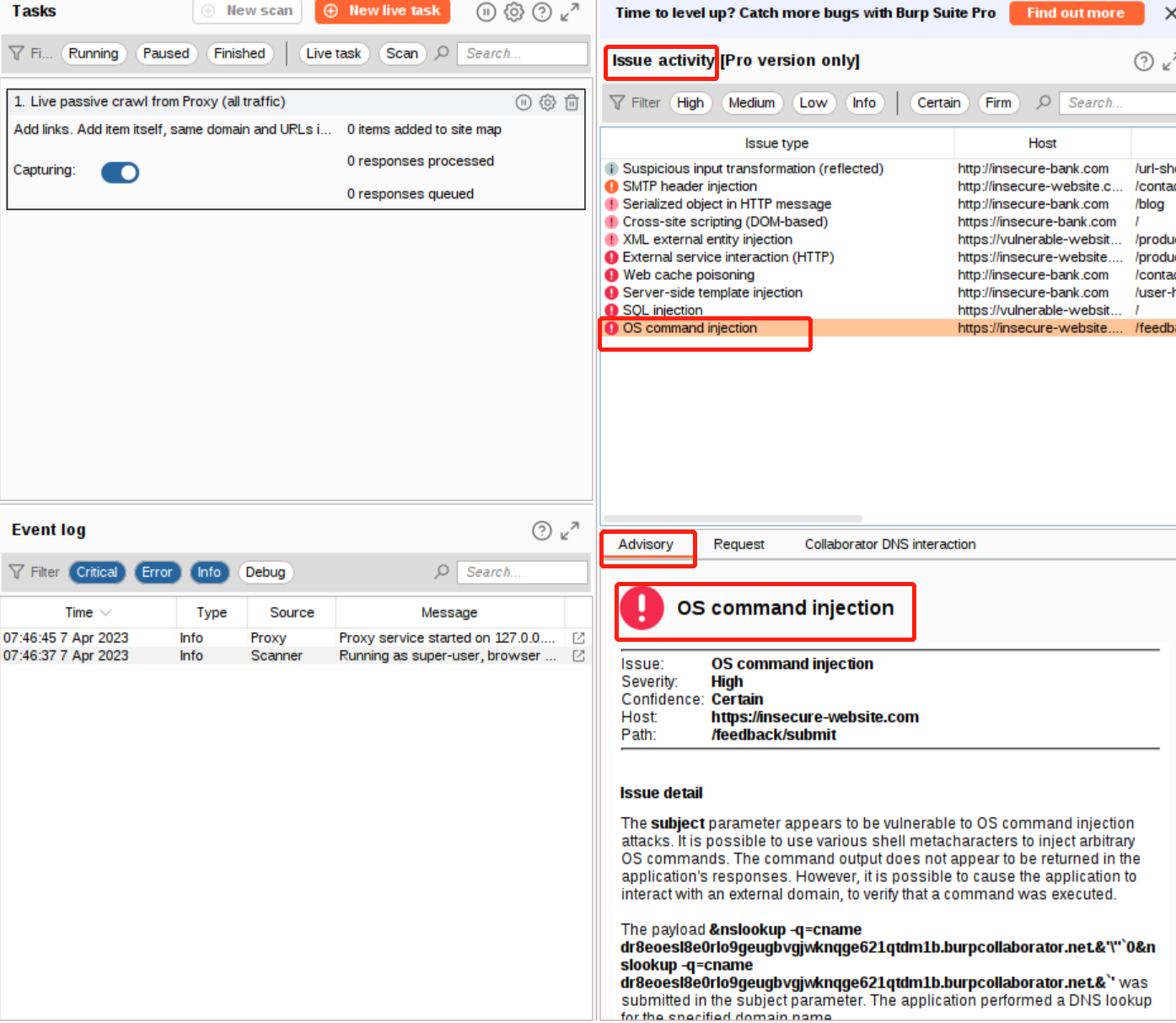
Task: Switch to the Request tab
Action: pyautogui.click(x=738, y=544)
